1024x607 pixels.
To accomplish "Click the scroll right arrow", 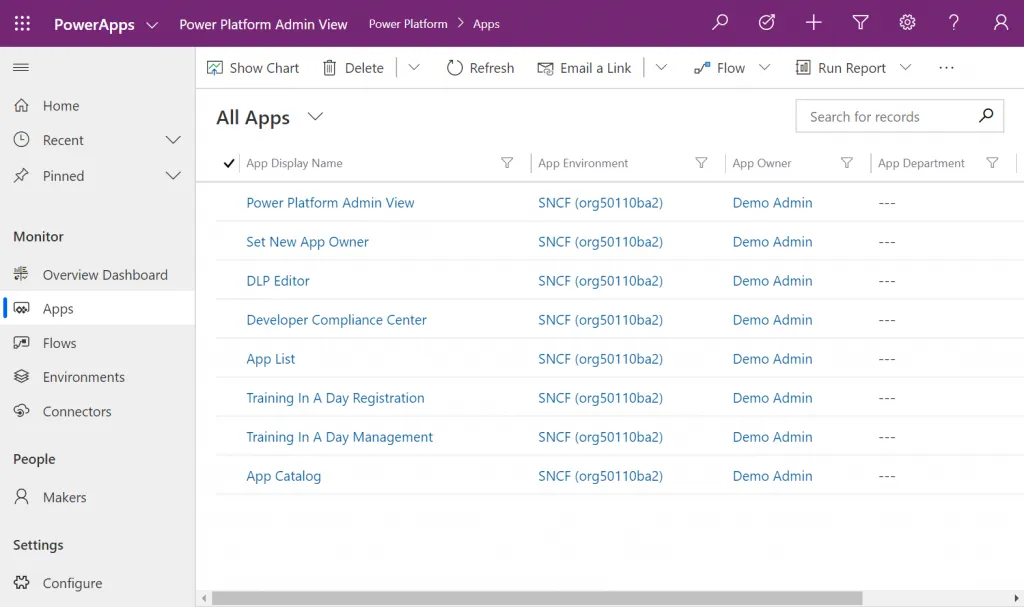I will pyautogui.click(x=1016, y=598).
